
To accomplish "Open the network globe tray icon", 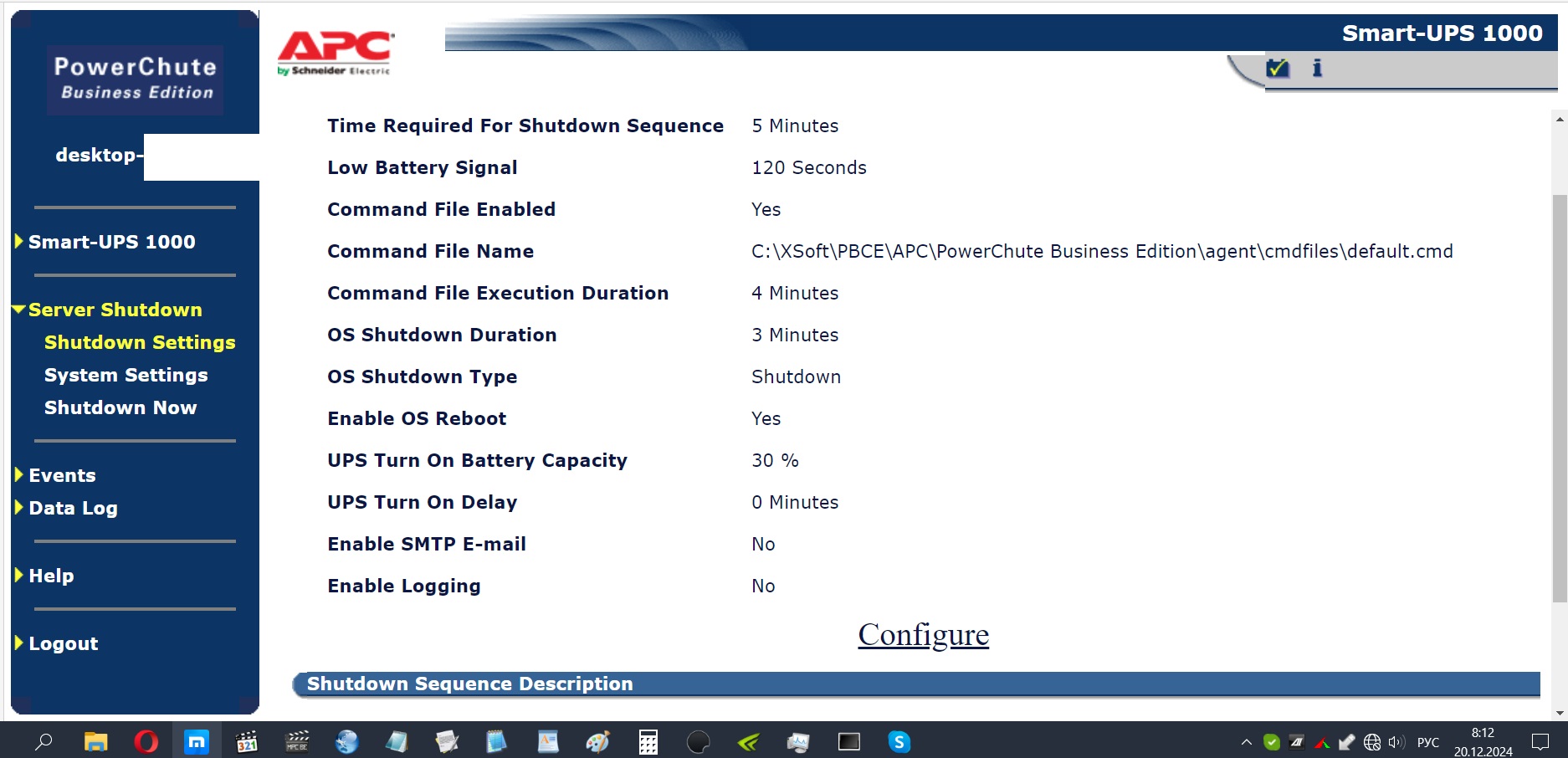I will point(1372,742).
